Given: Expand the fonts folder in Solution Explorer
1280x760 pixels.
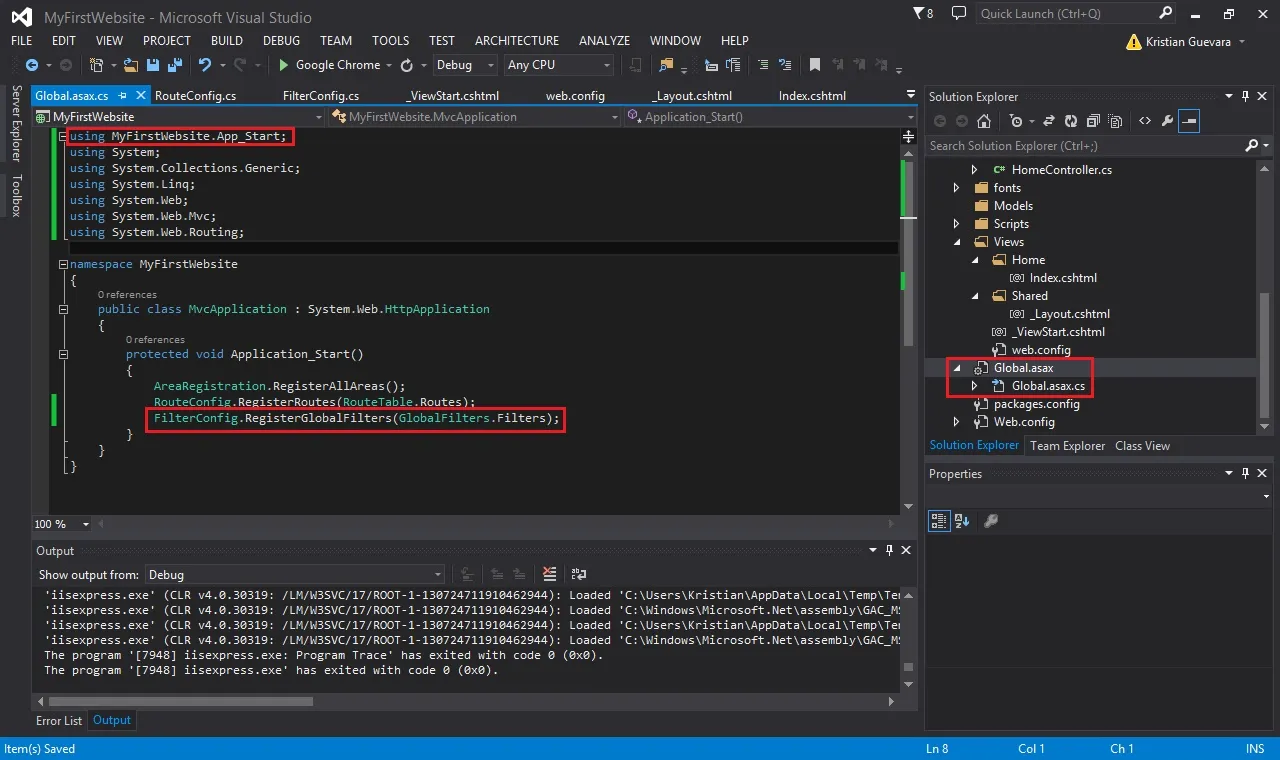Looking at the screenshot, I should point(956,188).
